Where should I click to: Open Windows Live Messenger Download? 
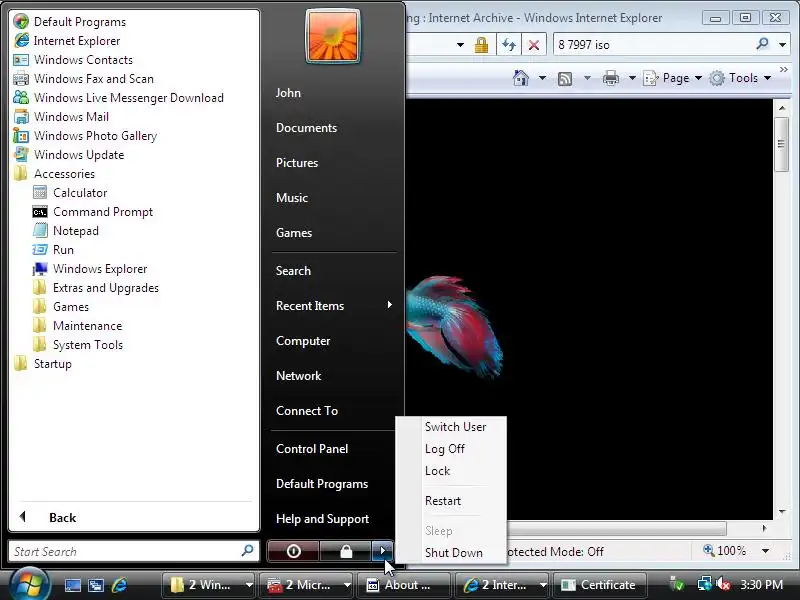click(118, 97)
